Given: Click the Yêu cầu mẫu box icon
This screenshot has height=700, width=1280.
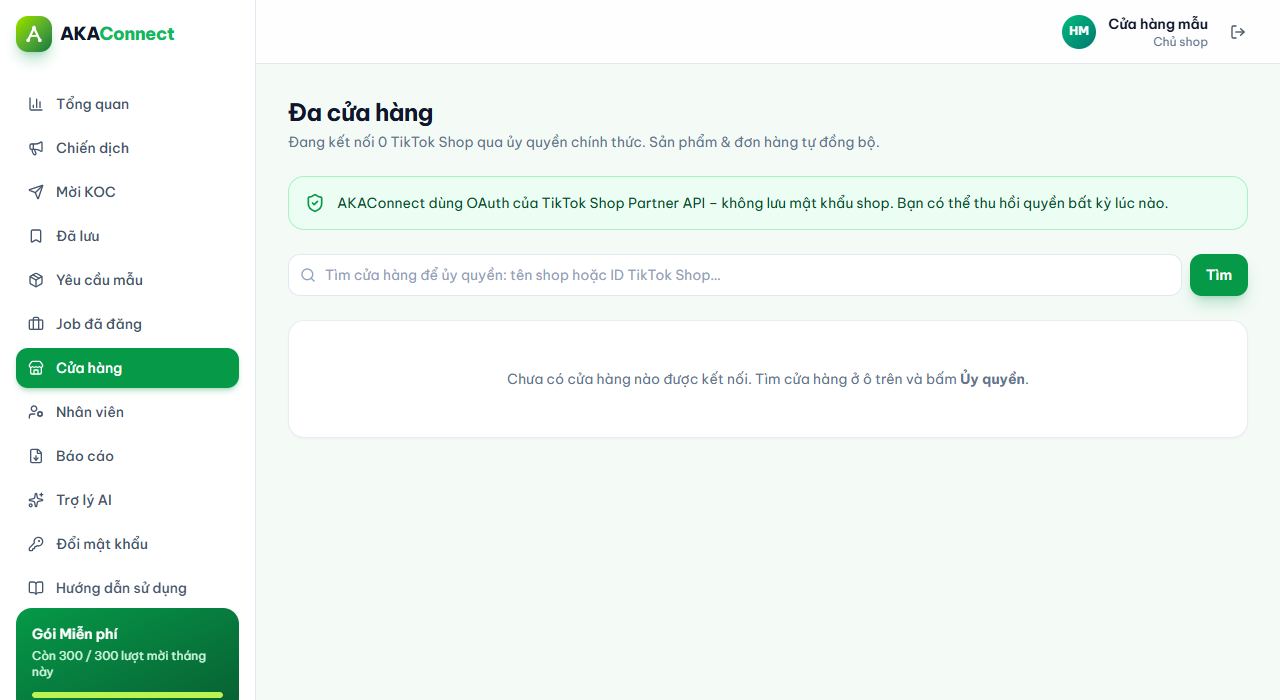Looking at the screenshot, I should 36,280.
